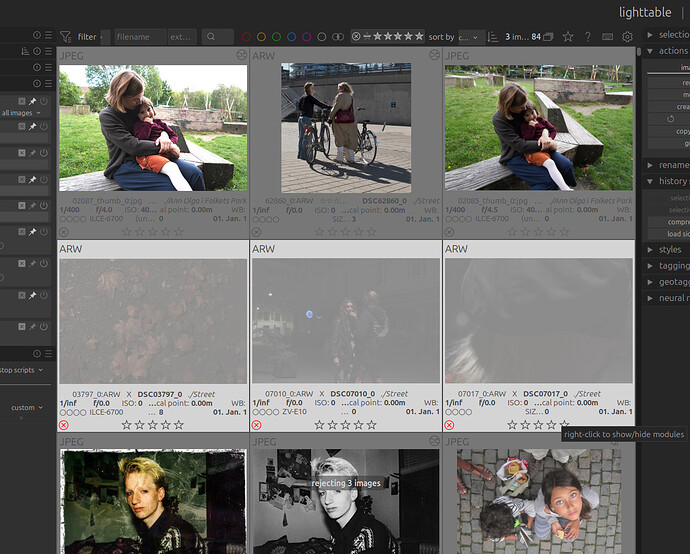Toggle the color label AND/OR operator icon

(338, 37)
